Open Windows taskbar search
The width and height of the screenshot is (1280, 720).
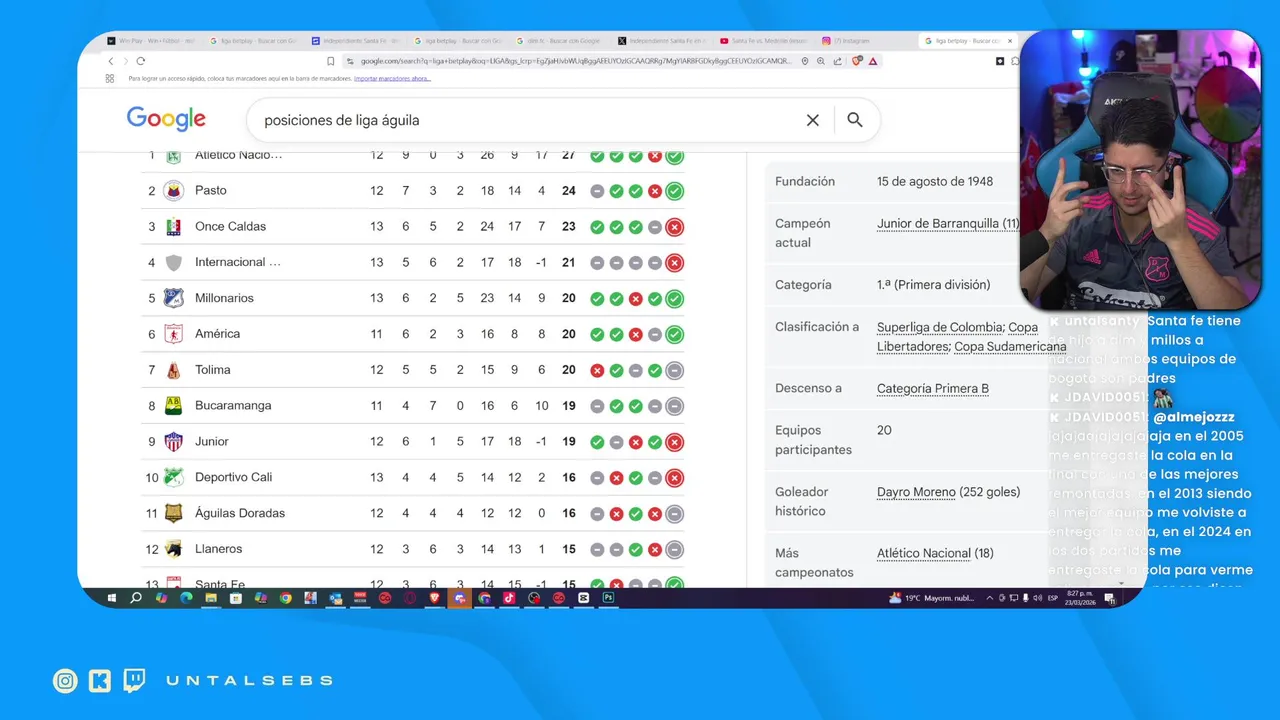tap(136, 598)
